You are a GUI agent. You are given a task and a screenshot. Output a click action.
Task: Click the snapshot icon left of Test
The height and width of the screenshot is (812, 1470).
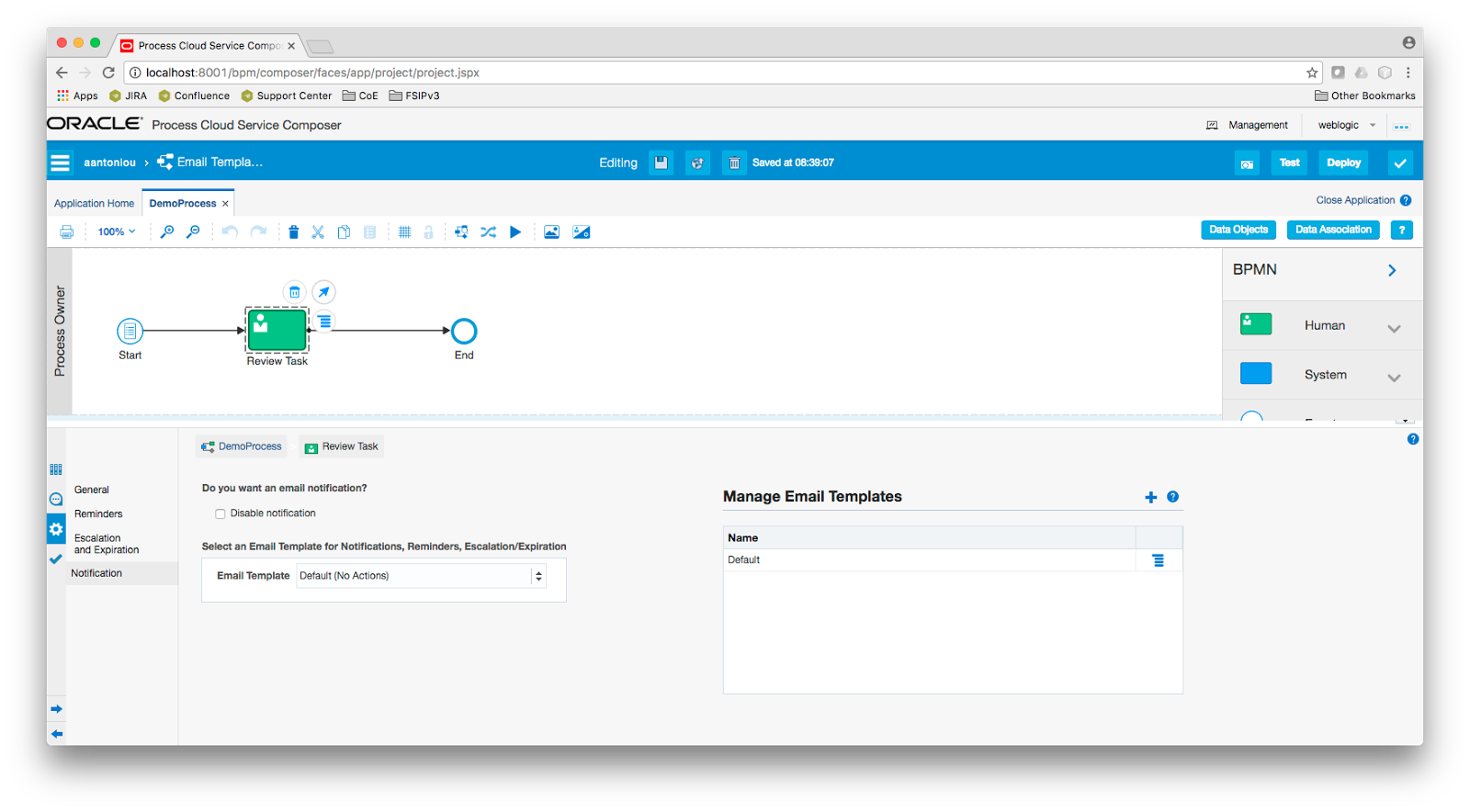click(1247, 164)
